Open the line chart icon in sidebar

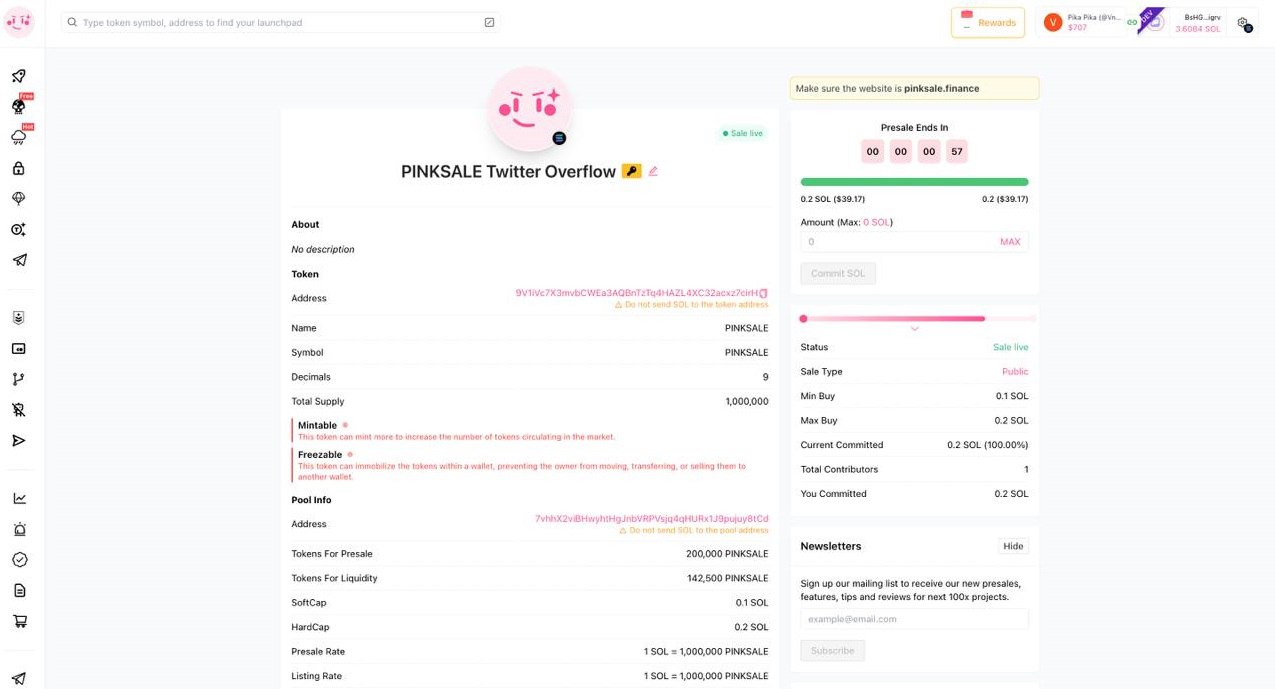19,498
